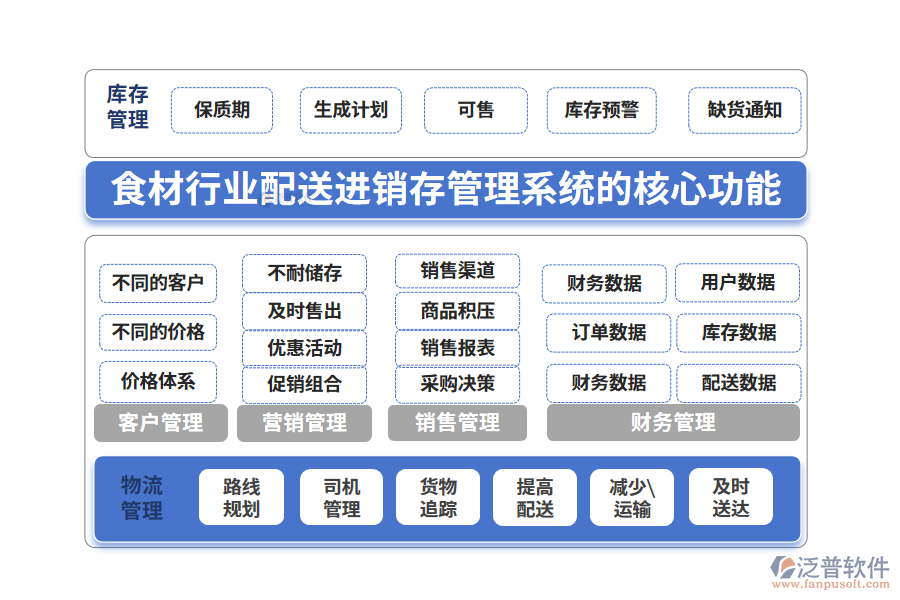Open the 及时送达 delivery feature
The width and height of the screenshot is (900, 600).
coord(731,496)
